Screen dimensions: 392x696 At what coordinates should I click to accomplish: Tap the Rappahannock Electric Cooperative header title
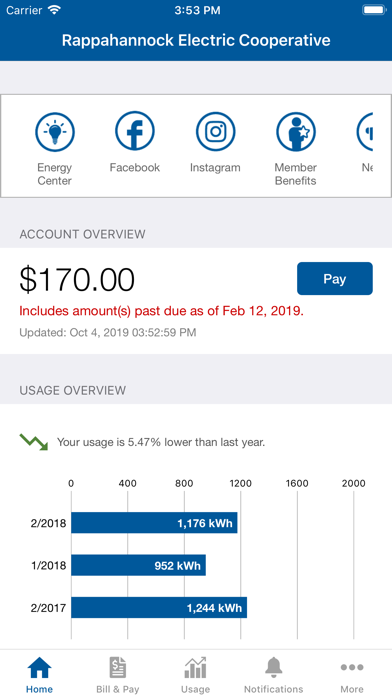click(x=196, y=40)
